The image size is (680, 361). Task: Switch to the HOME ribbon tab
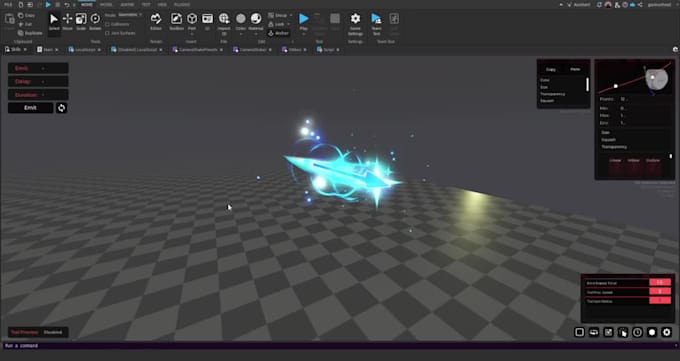[x=87, y=4]
